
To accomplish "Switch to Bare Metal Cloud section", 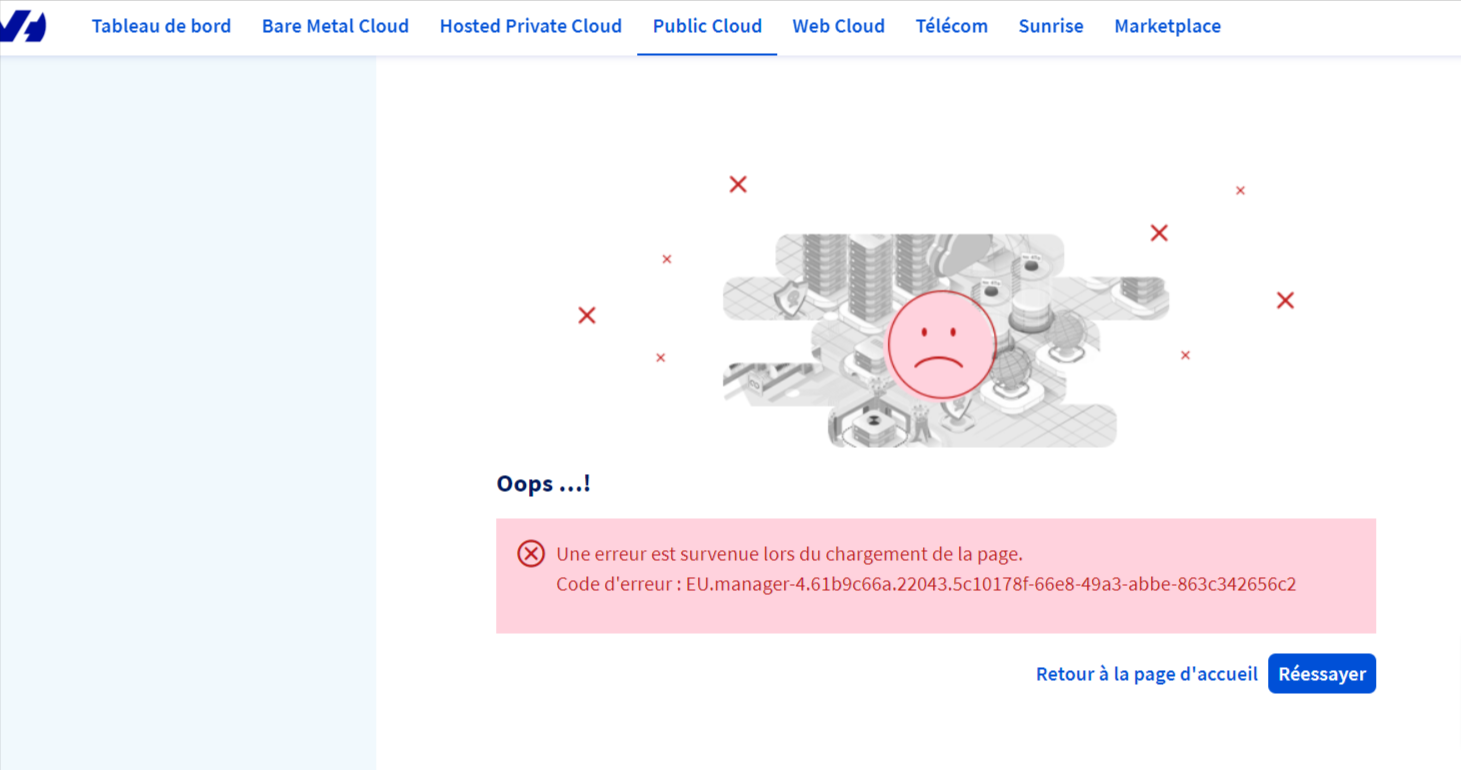I will (335, 26).
